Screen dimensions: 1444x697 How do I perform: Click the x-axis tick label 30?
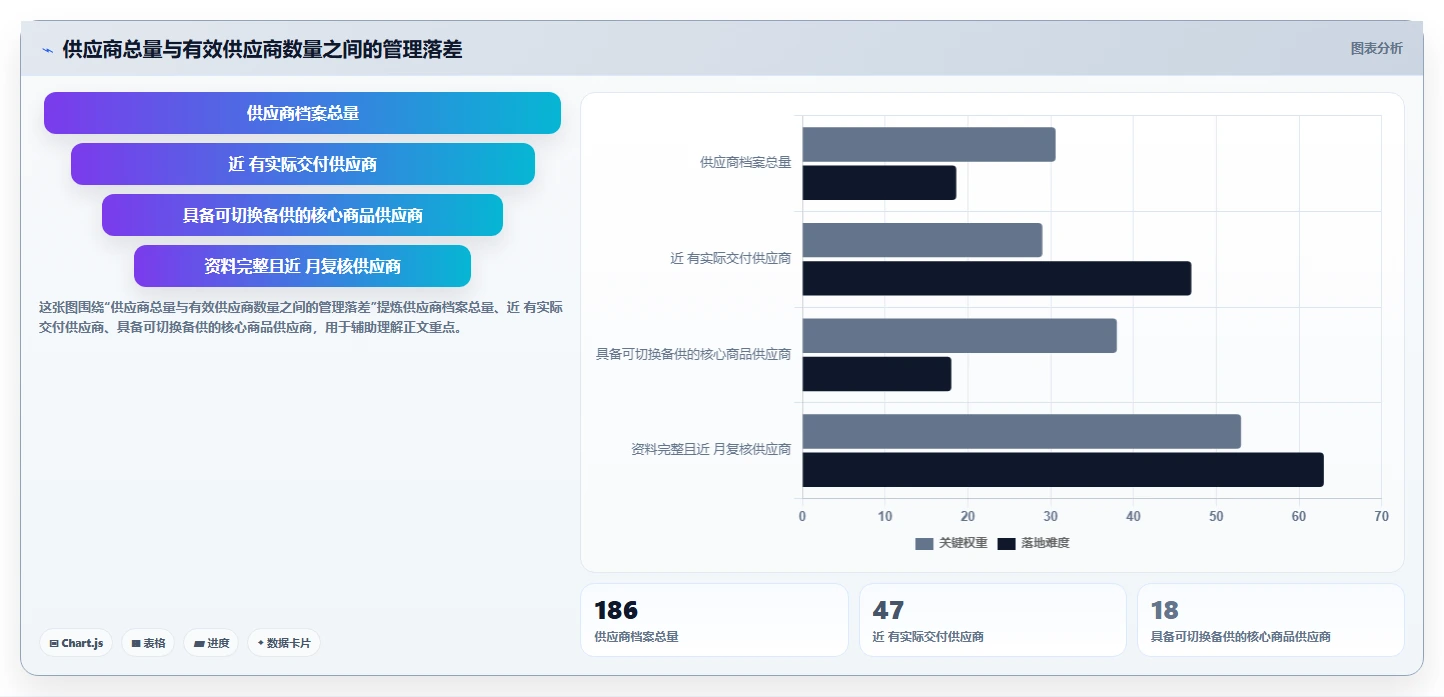point(1051,517)
